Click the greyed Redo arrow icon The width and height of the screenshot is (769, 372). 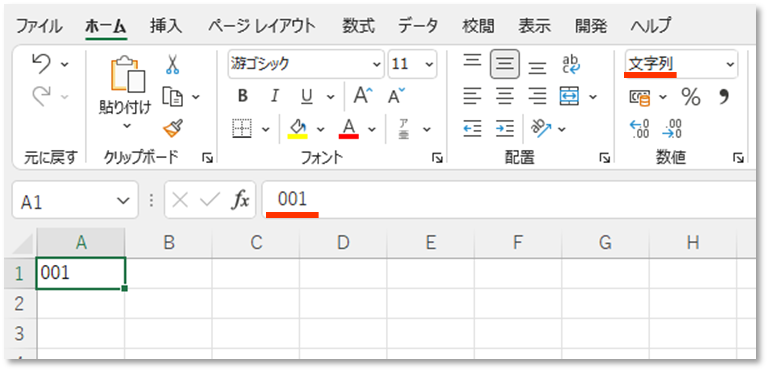(42, 95)
